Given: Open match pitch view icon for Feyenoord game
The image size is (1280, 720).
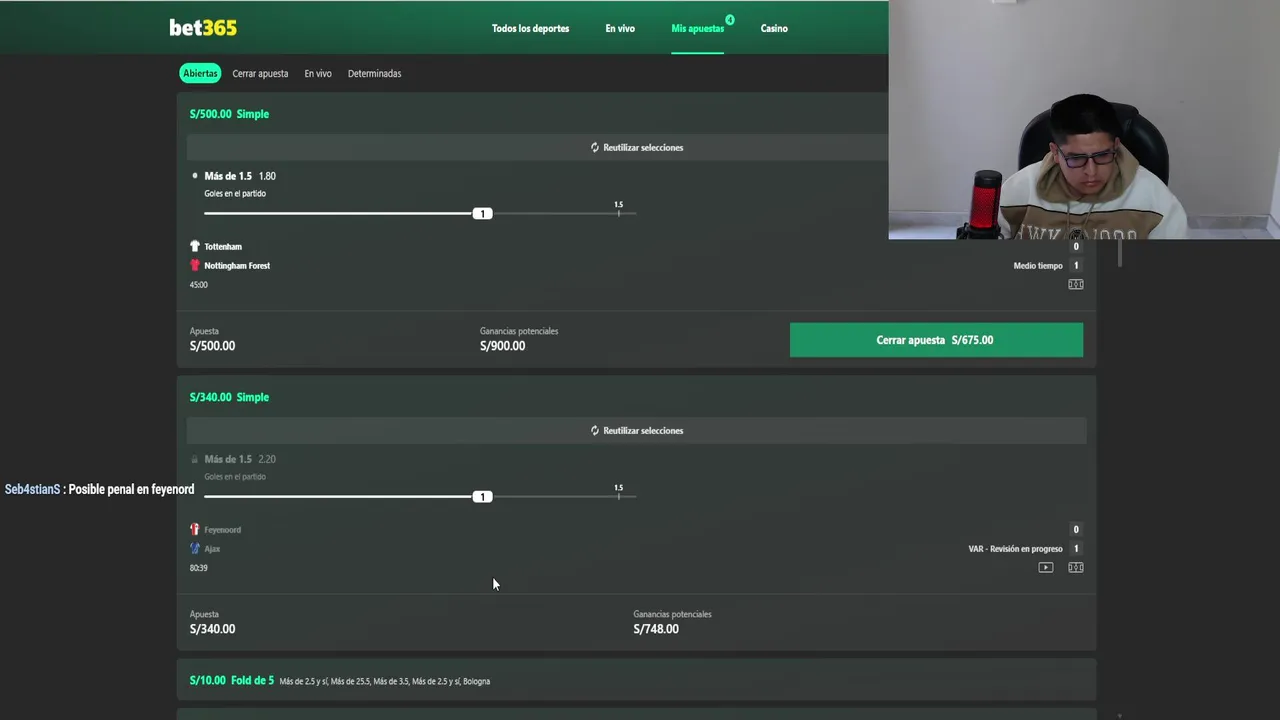Looking at the screenshot, I should point(1075,567).
